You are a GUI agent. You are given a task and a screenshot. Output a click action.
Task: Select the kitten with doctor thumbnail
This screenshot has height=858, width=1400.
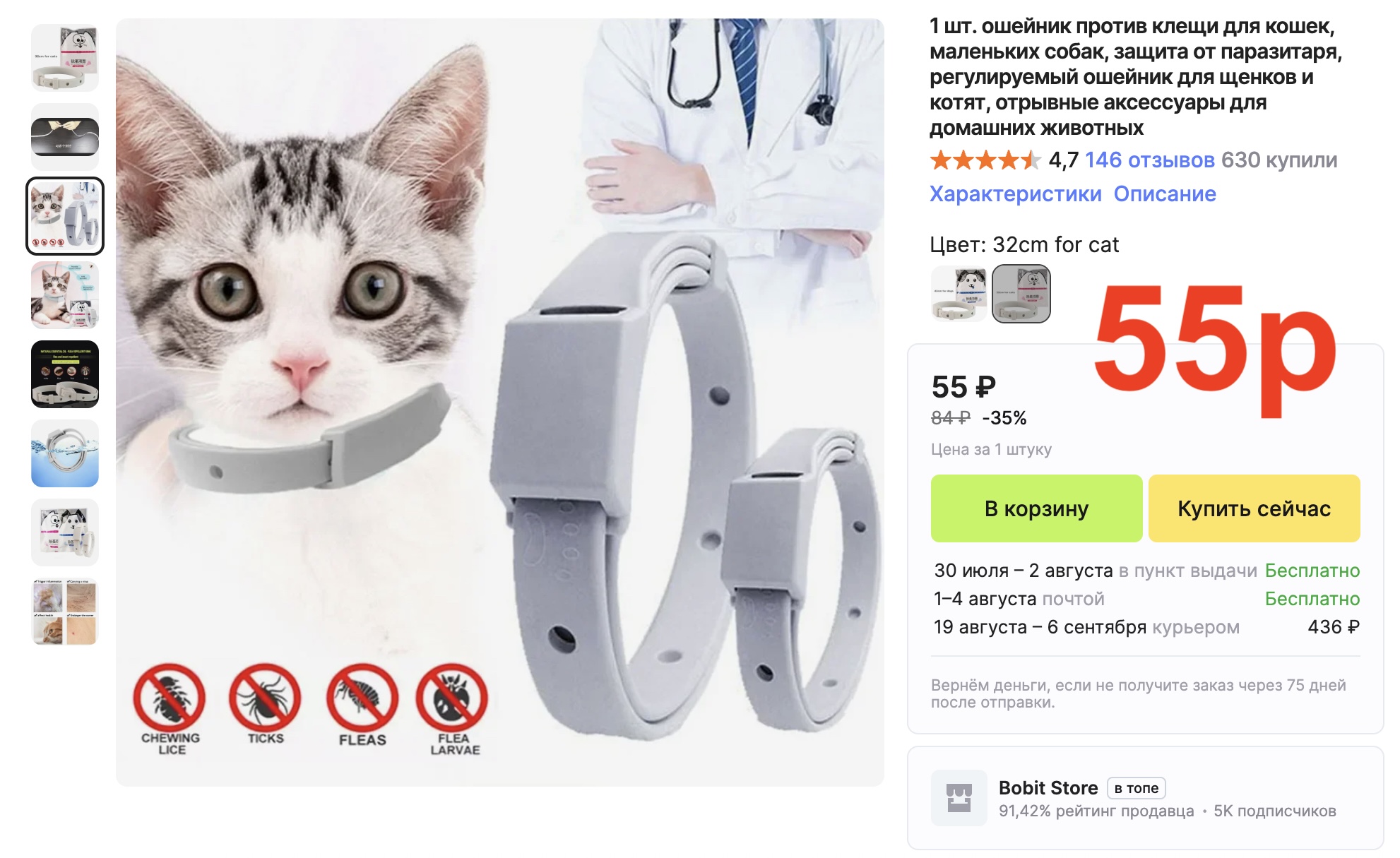[x=65, y=216]
